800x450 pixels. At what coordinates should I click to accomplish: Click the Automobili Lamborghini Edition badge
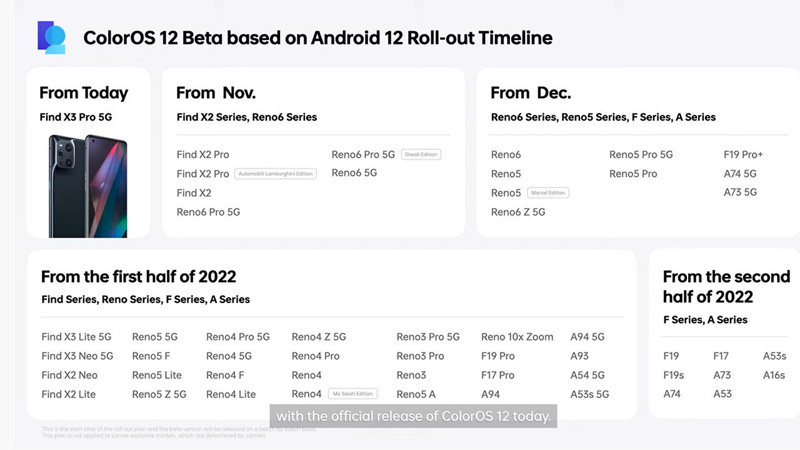(276, 173)
